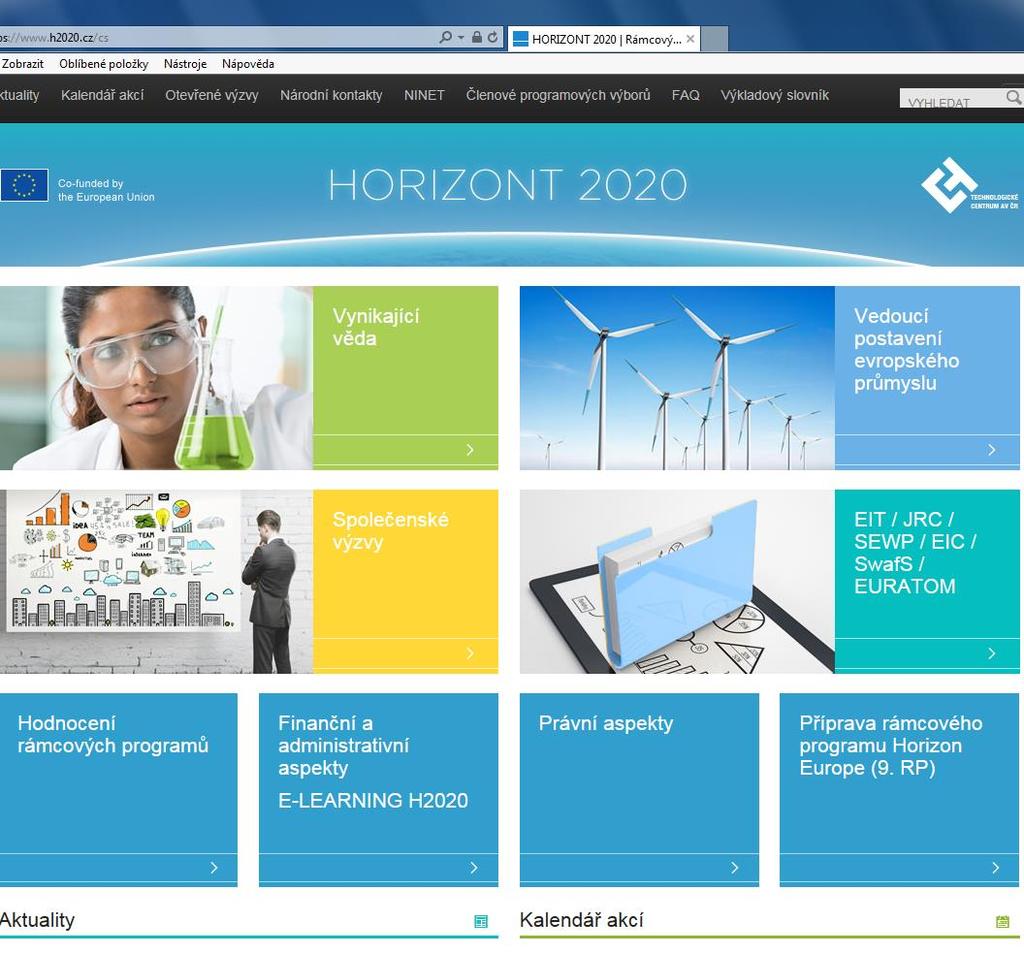Select the HORIZONT 2020 browser tab
1024x954 pixels.
pos(604,39)
